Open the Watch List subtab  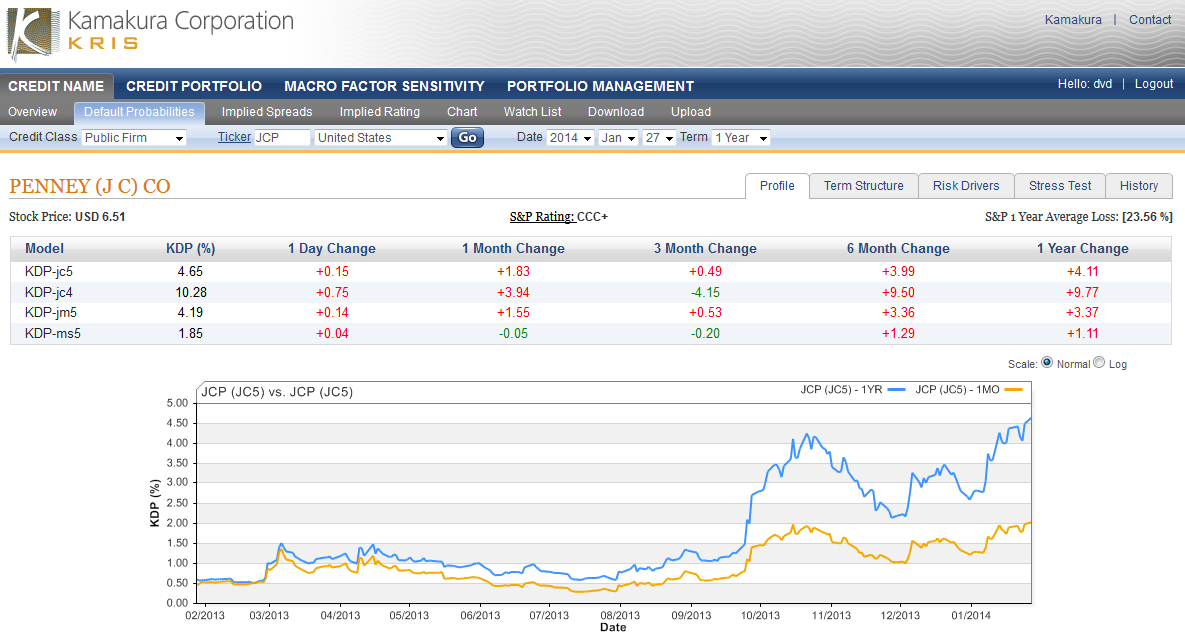coord(533,112)
